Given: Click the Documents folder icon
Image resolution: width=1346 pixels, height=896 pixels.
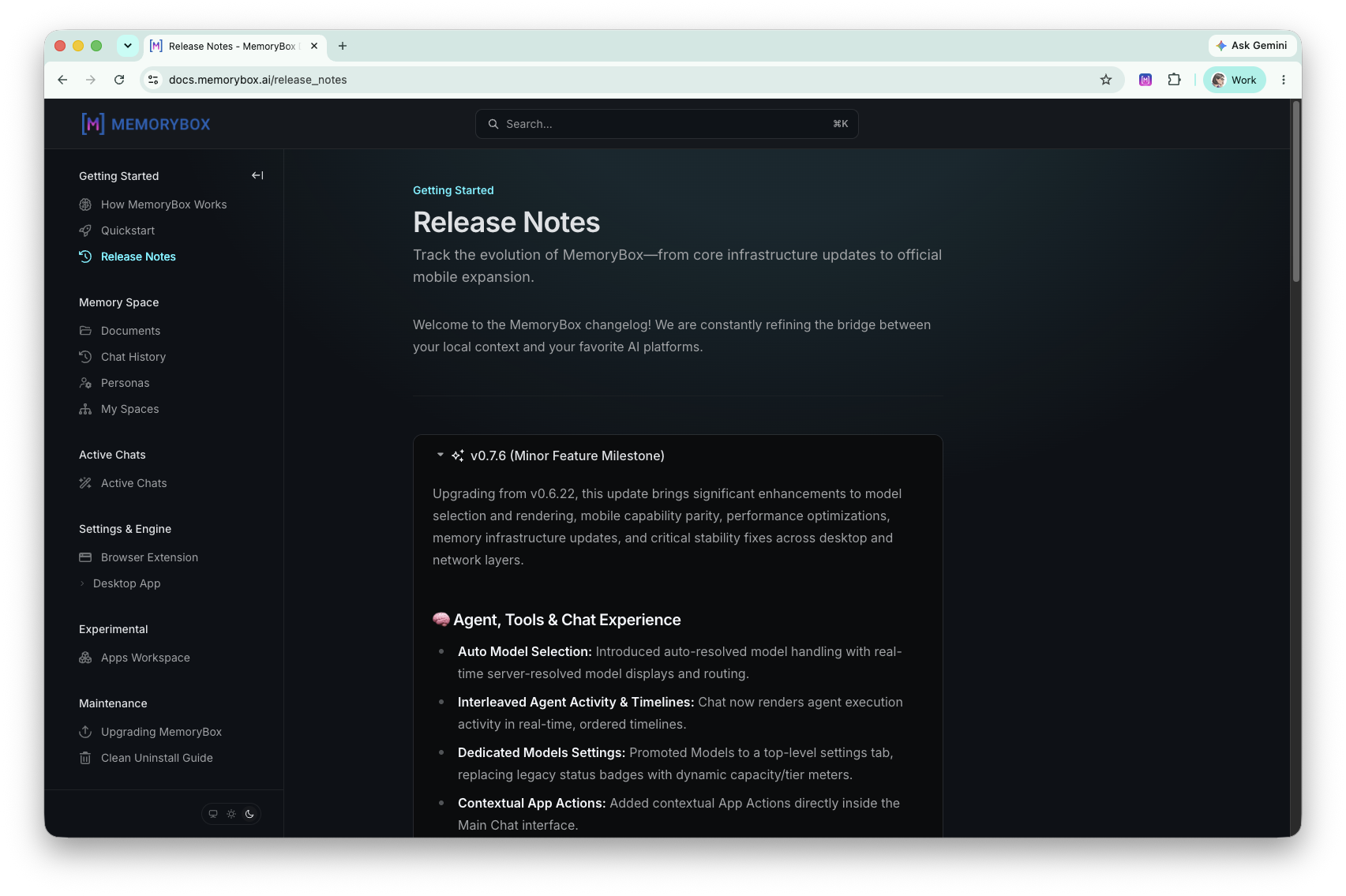Looking at the screenshot, I should click(85, 331).
